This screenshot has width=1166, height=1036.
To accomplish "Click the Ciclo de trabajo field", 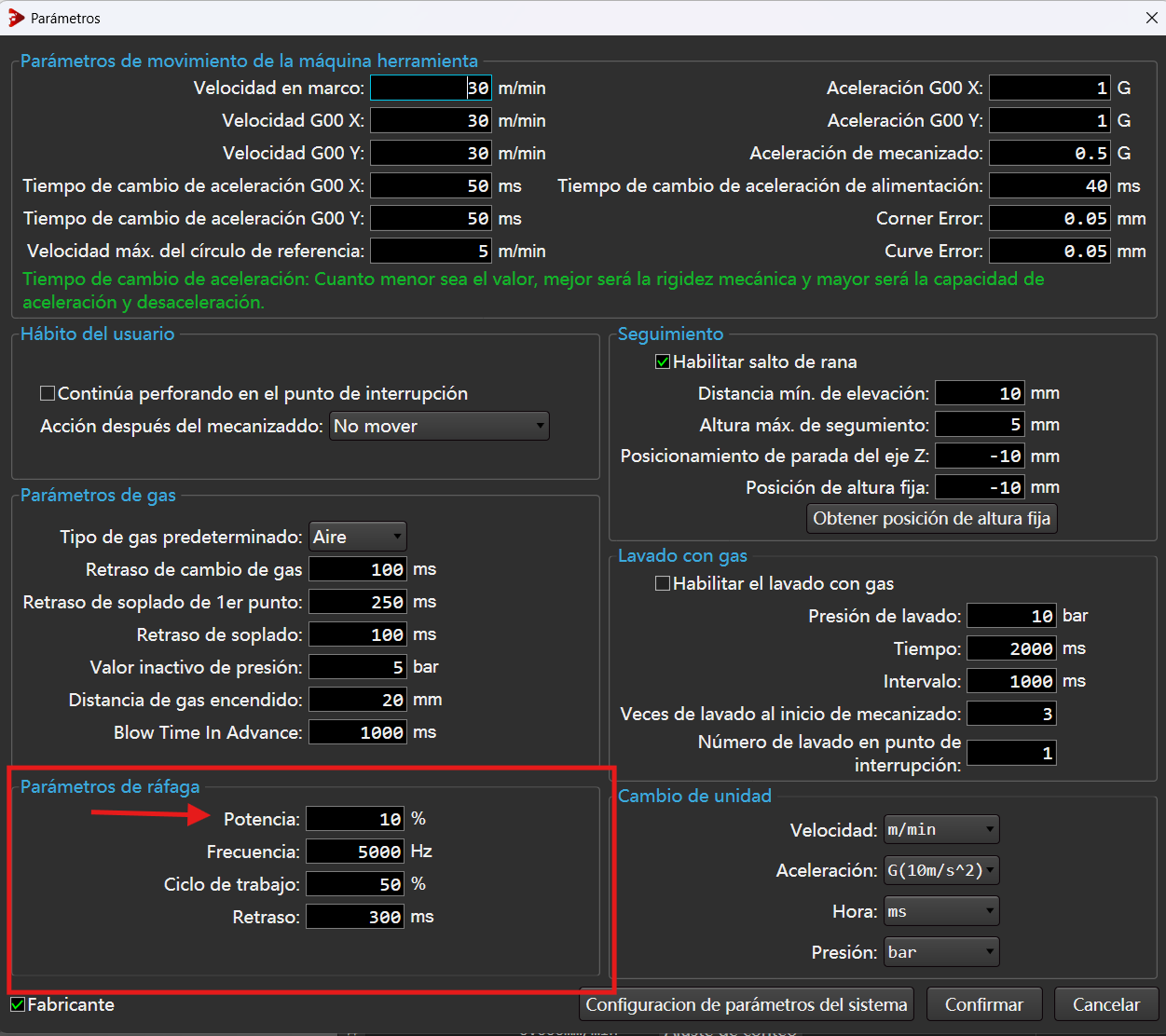I will pyautogui.click(x=355, y=884).
